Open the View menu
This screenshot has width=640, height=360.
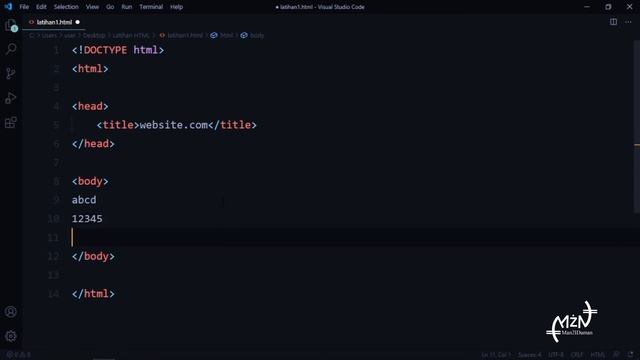pyautogui.click(x=92, y=7)
